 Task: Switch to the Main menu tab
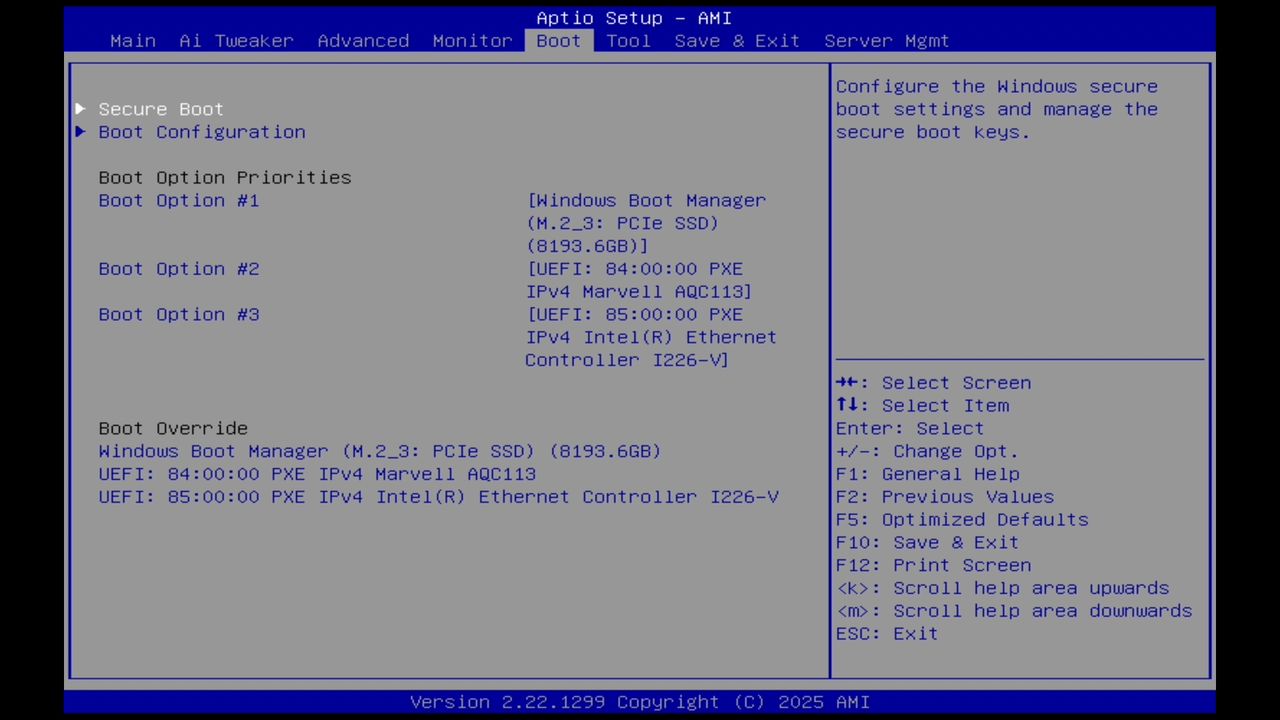(132, 40)
